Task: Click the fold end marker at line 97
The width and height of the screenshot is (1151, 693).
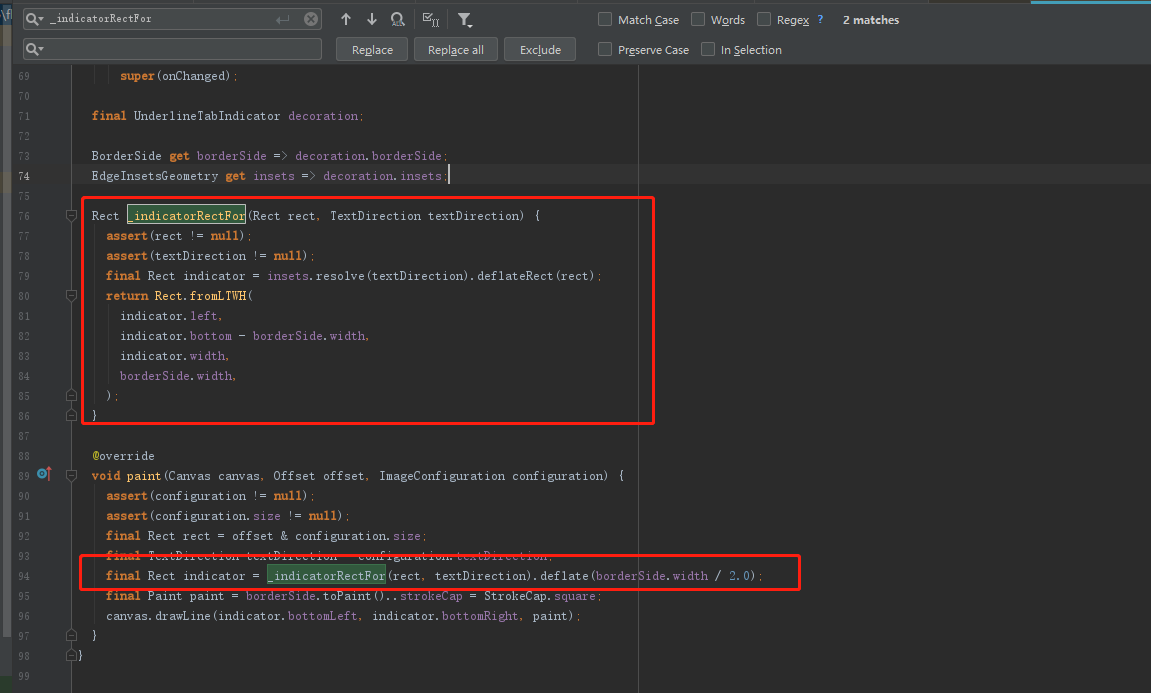Action: tap(71, 636)
